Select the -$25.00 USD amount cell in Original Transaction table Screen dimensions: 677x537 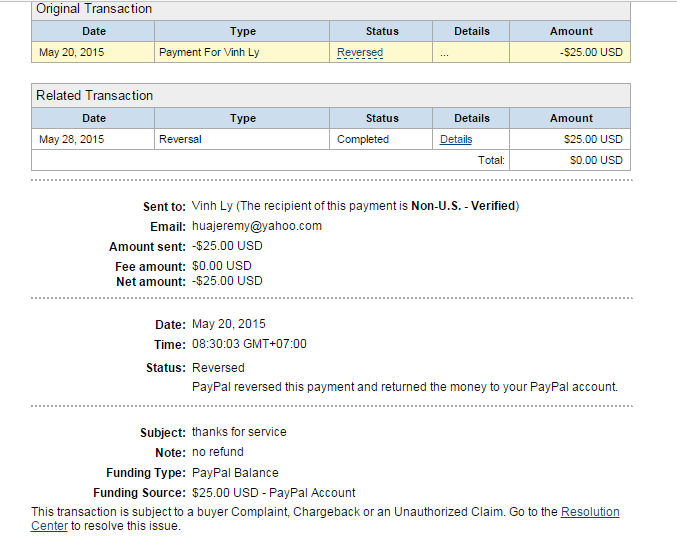(x=591, y=52)
